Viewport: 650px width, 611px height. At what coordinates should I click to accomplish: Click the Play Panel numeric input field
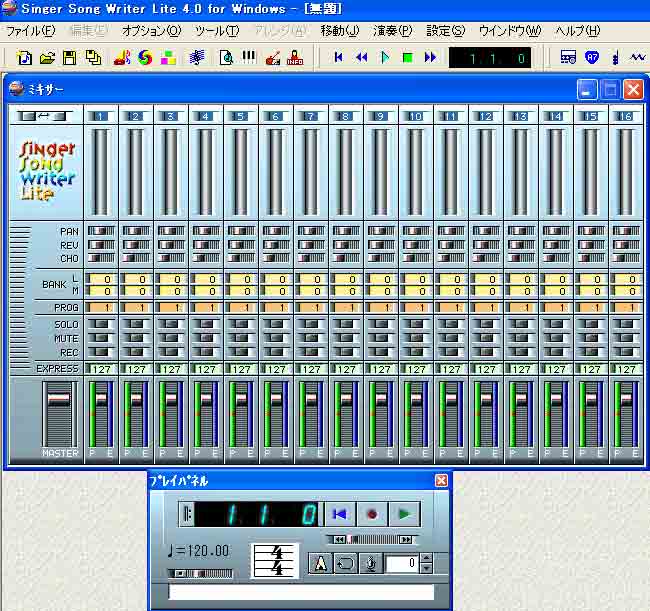401,563
